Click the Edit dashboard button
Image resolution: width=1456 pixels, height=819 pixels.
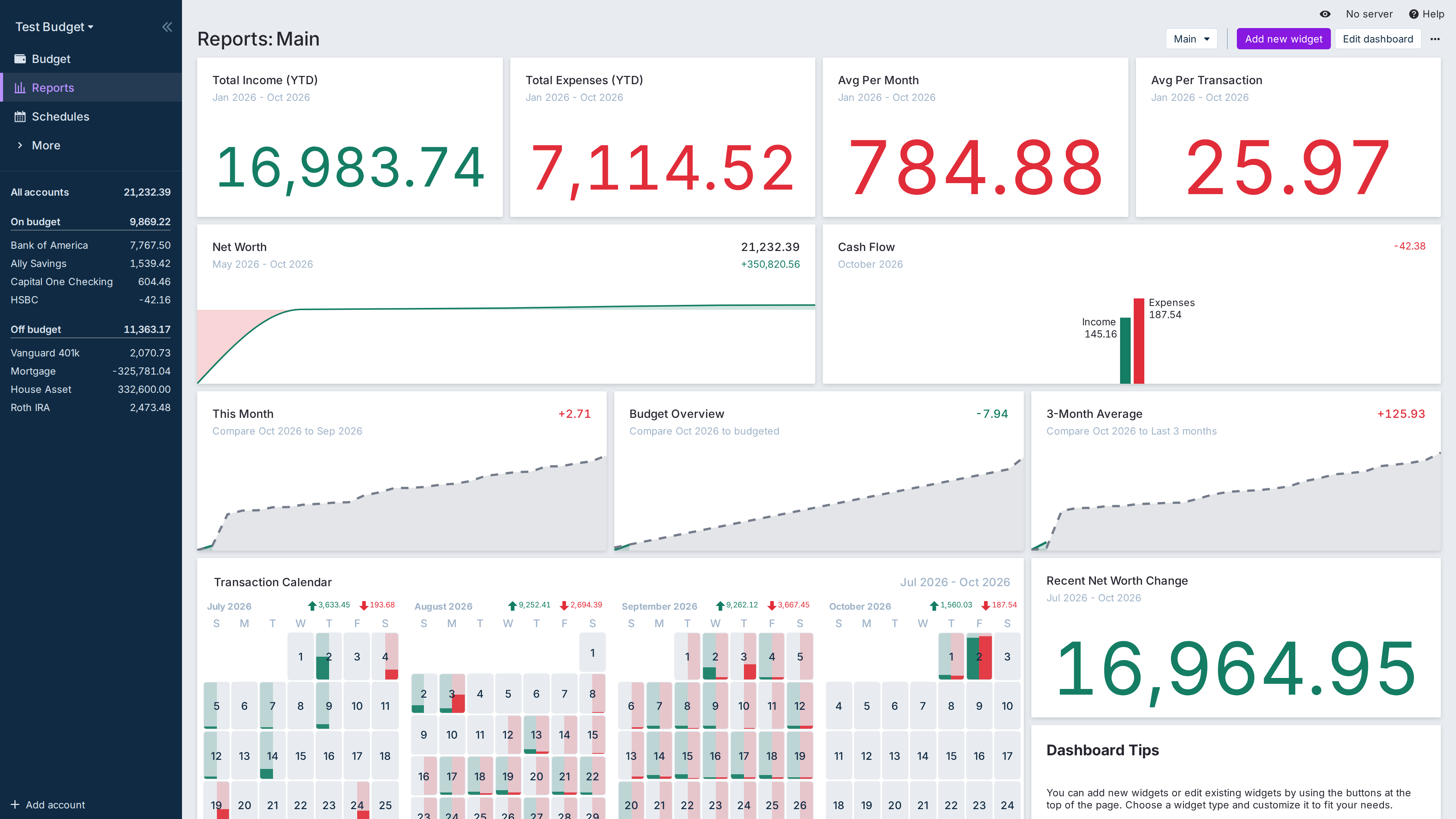(x=1378, y=39)
